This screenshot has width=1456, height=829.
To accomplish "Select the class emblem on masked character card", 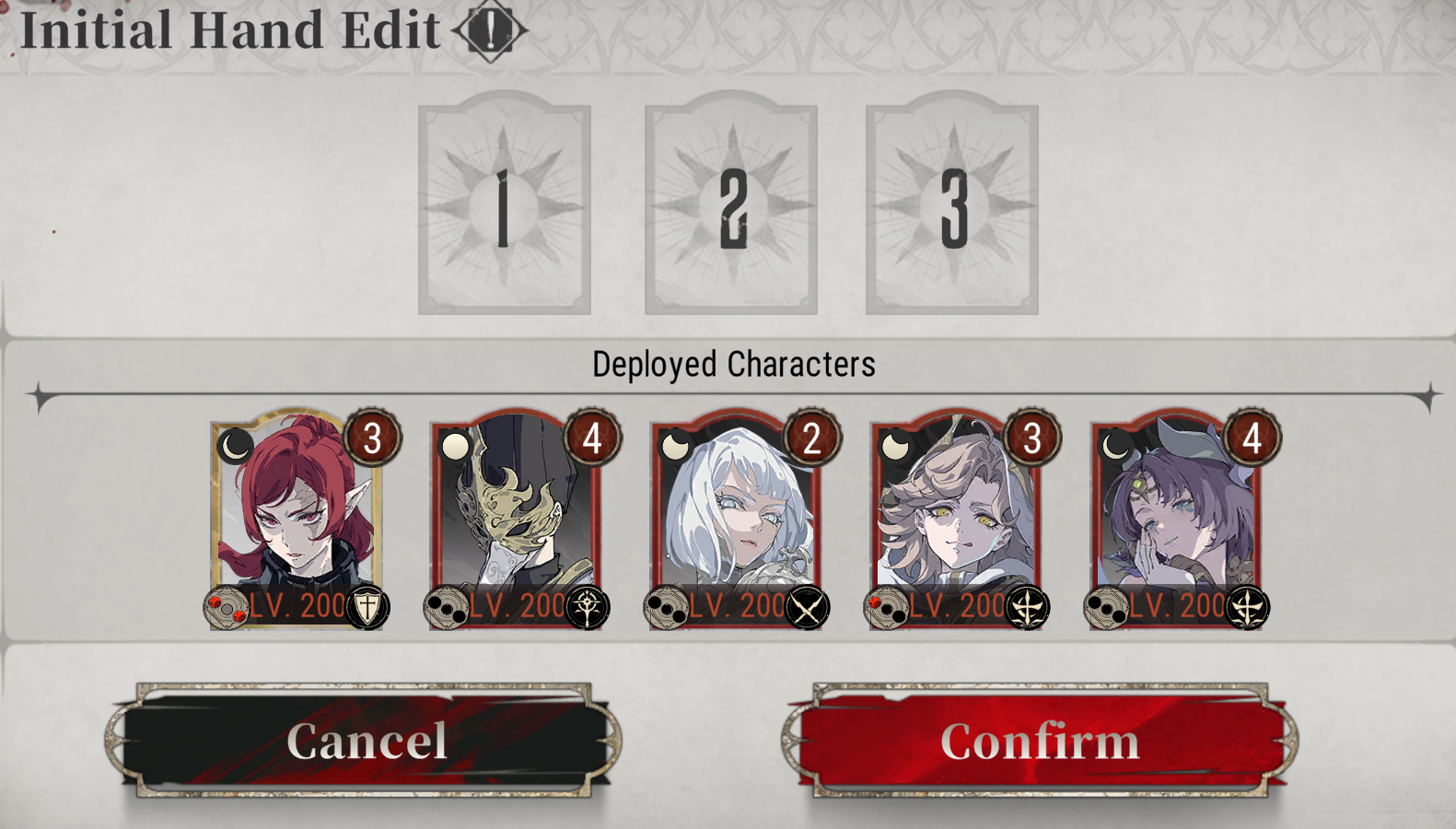I will [587, 608].
